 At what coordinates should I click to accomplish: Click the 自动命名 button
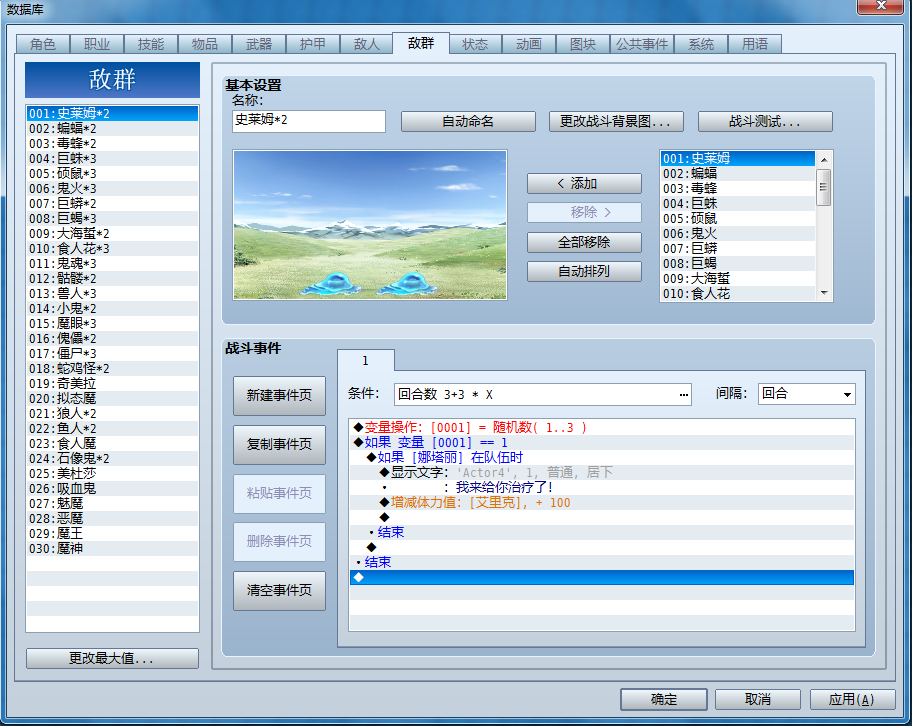pos(468,122)
